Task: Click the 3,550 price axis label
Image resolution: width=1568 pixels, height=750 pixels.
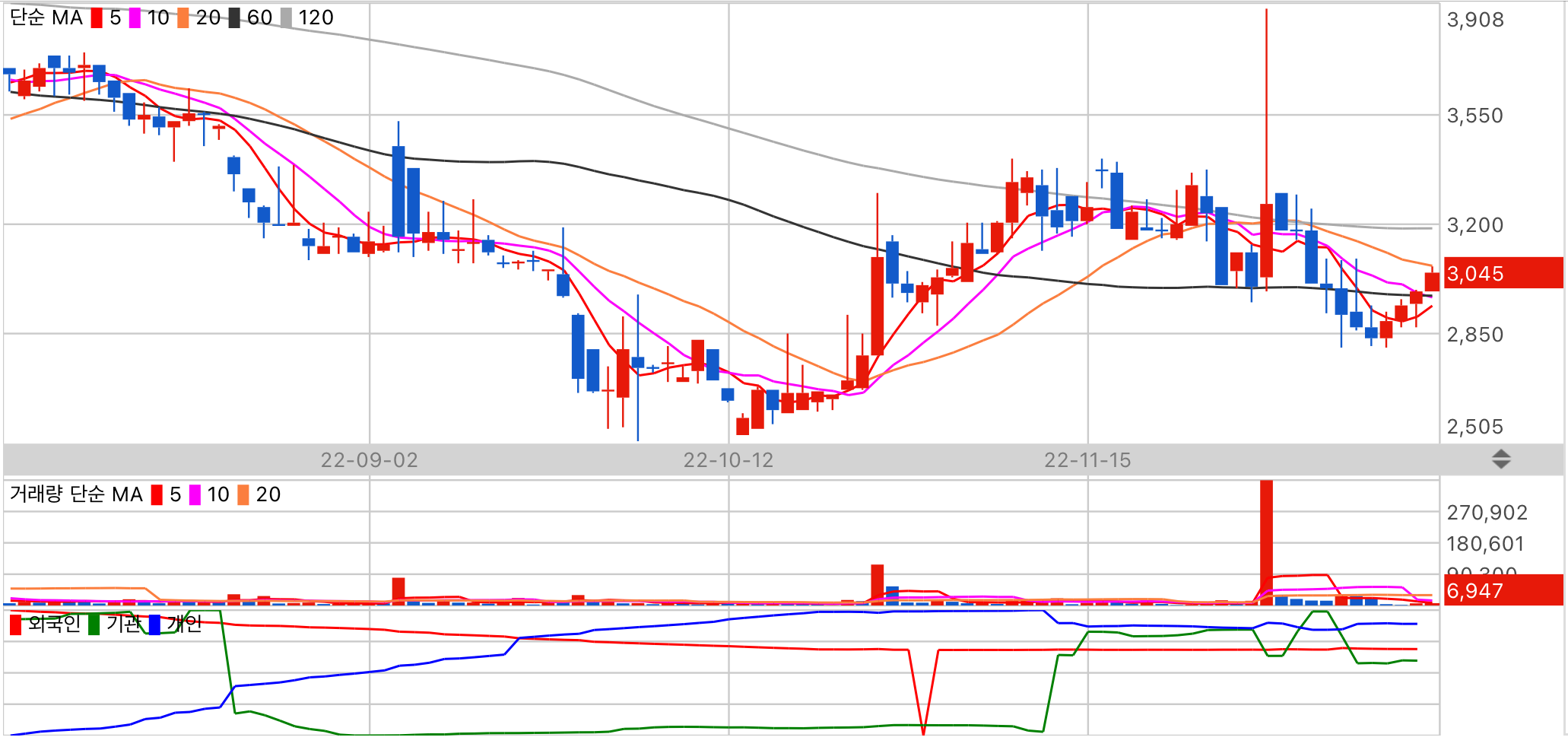Action: tap(1475, 116)
